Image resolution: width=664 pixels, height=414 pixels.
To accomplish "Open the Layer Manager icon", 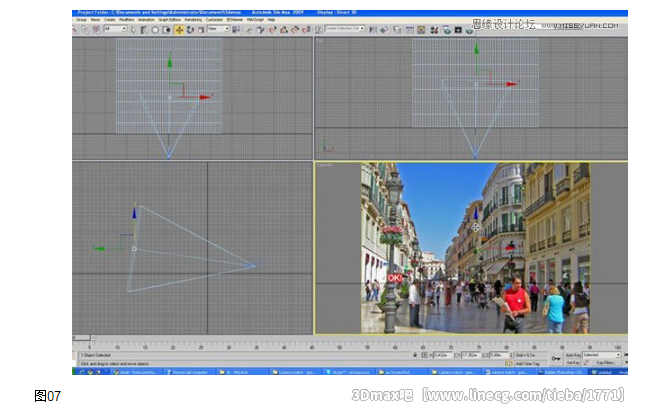I will pos(396,30).
